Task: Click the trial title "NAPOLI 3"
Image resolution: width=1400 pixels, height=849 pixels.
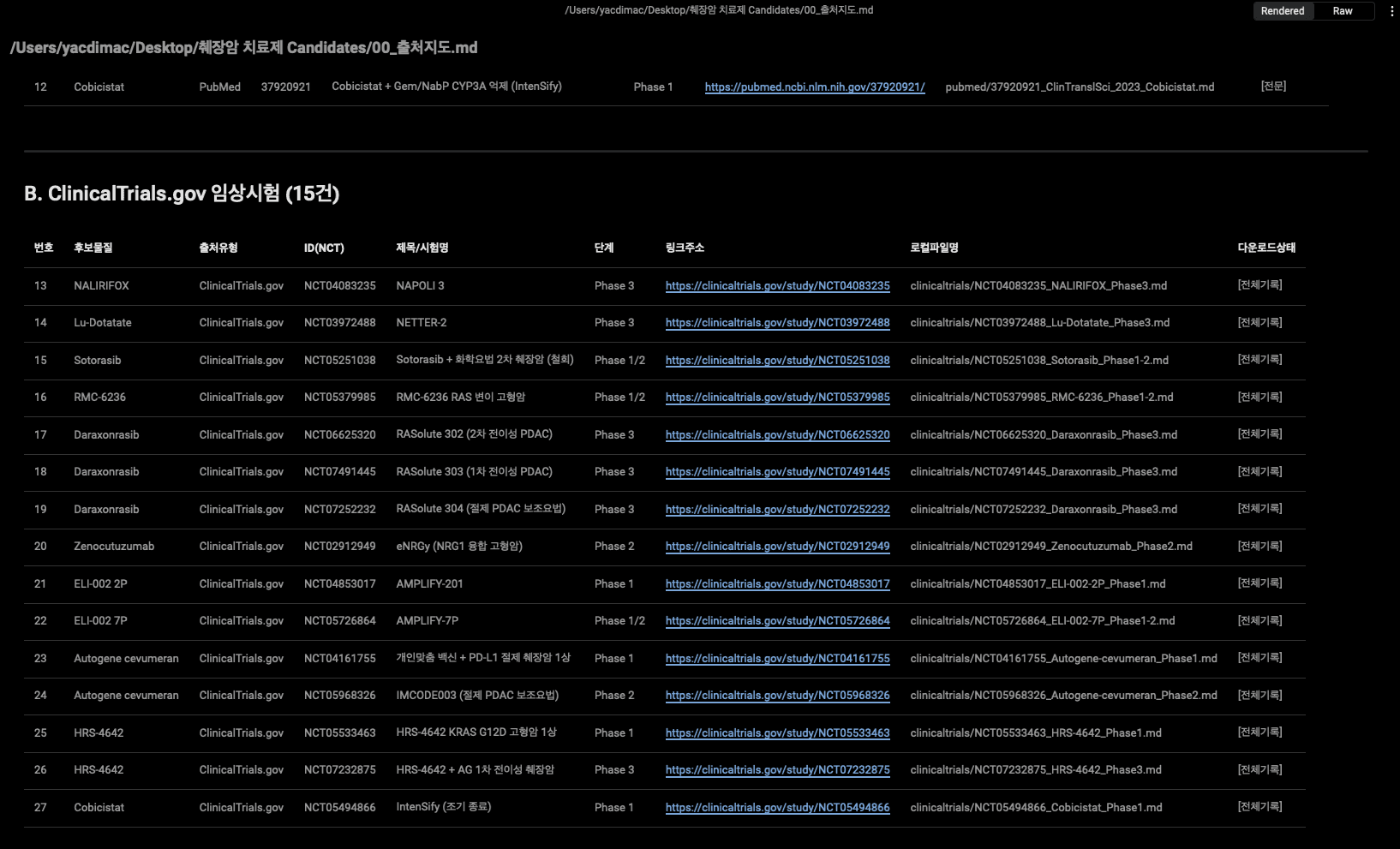Action: [421, 286]
